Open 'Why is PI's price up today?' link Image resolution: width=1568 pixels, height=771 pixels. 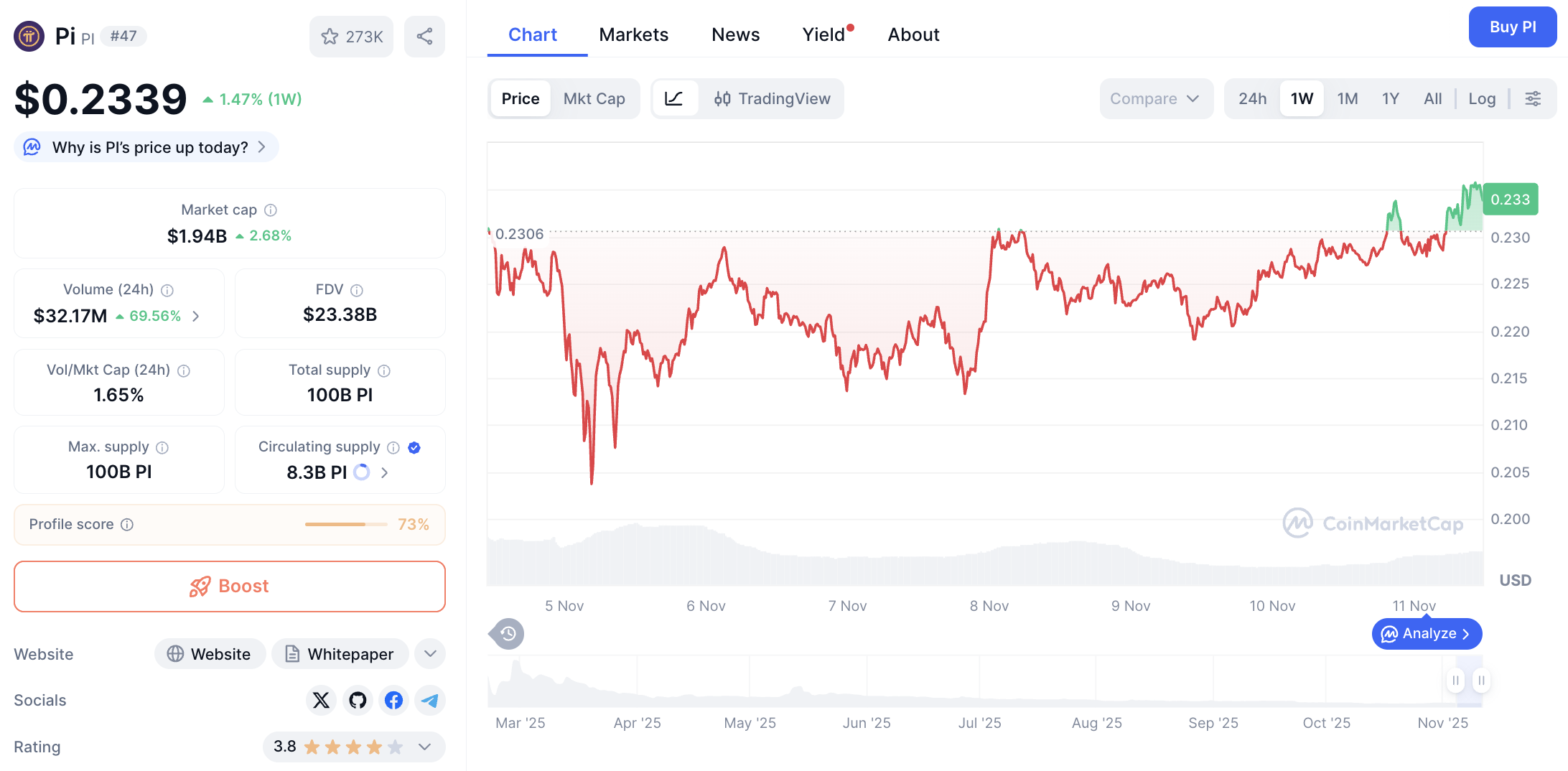pos(145,147)
